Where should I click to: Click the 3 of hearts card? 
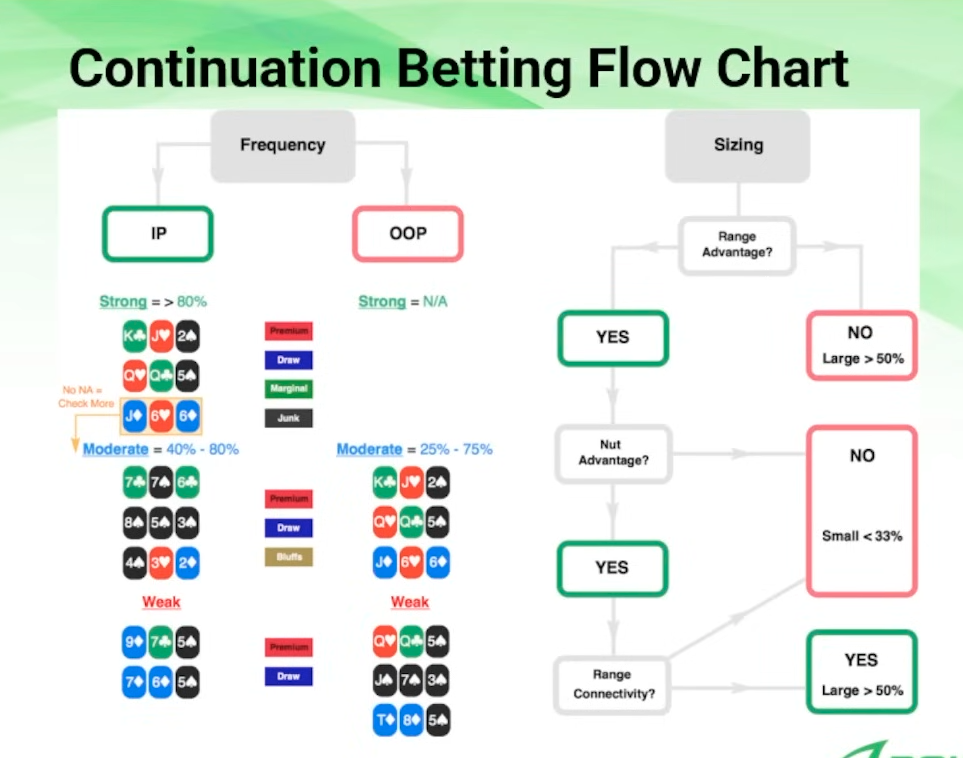point(161,562)
